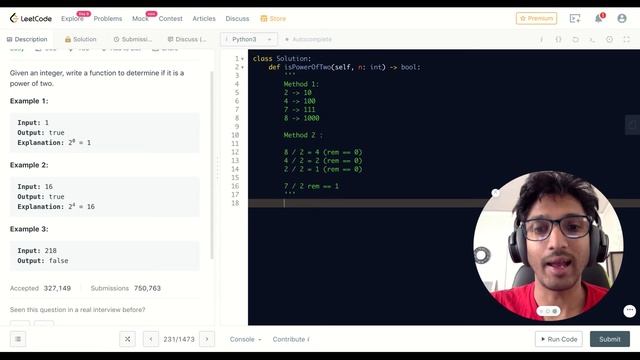Submit the solution

click(610, 339)
